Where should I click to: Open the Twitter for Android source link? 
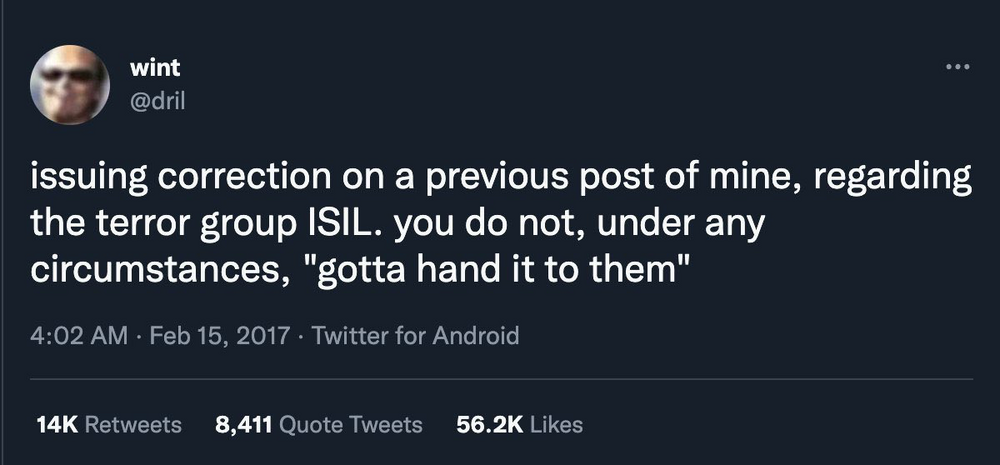point(415,335)
